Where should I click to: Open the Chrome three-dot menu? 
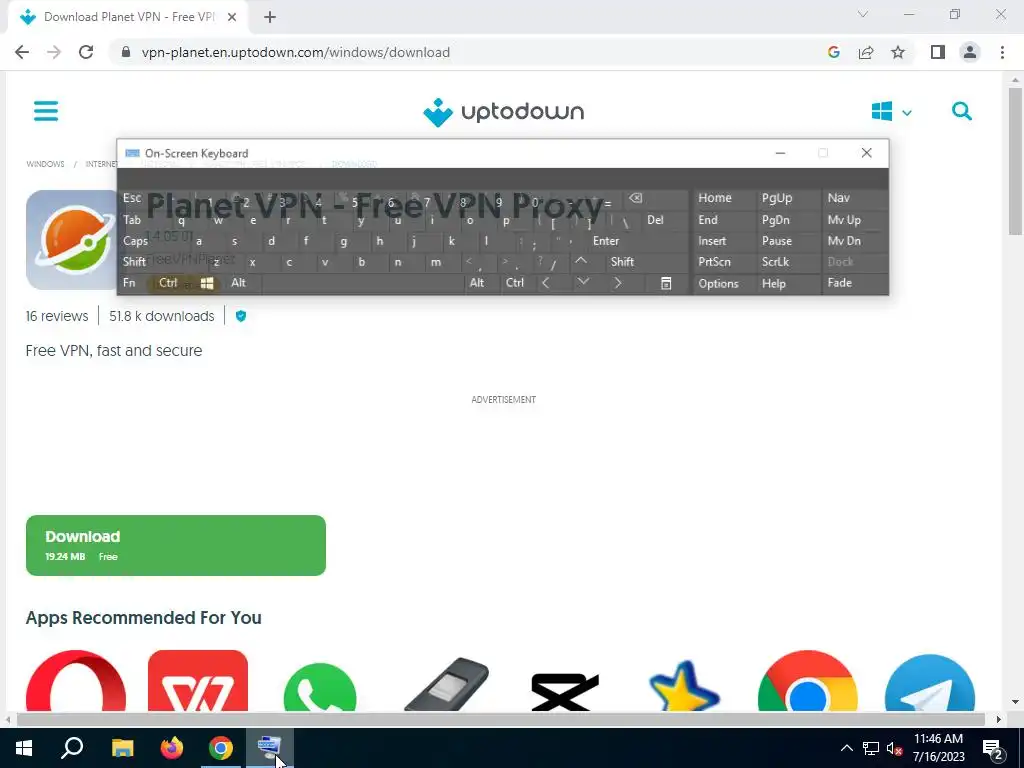(x=1002, y=52)
